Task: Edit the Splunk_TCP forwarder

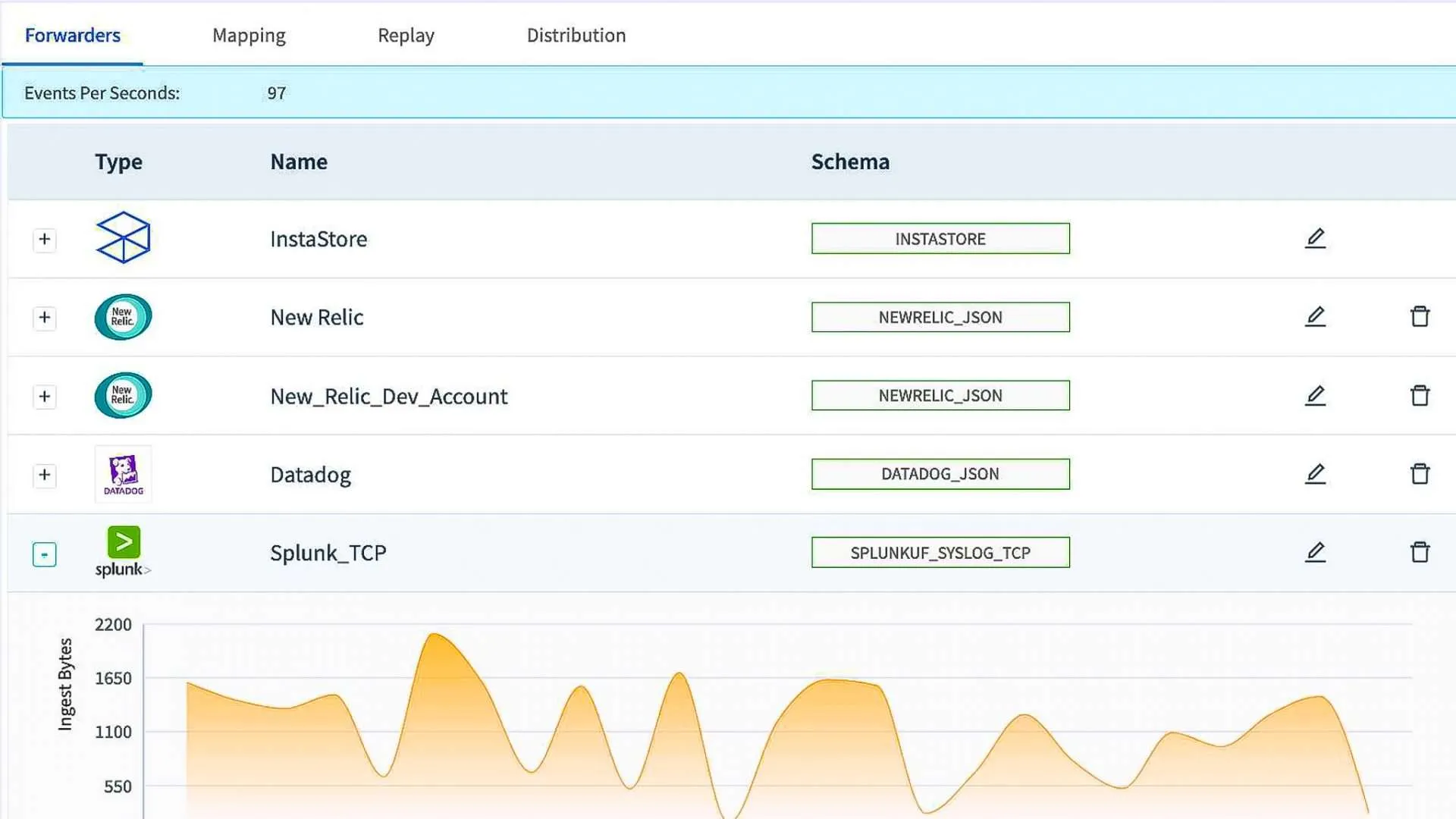Action: click(x=1315, y=552)
